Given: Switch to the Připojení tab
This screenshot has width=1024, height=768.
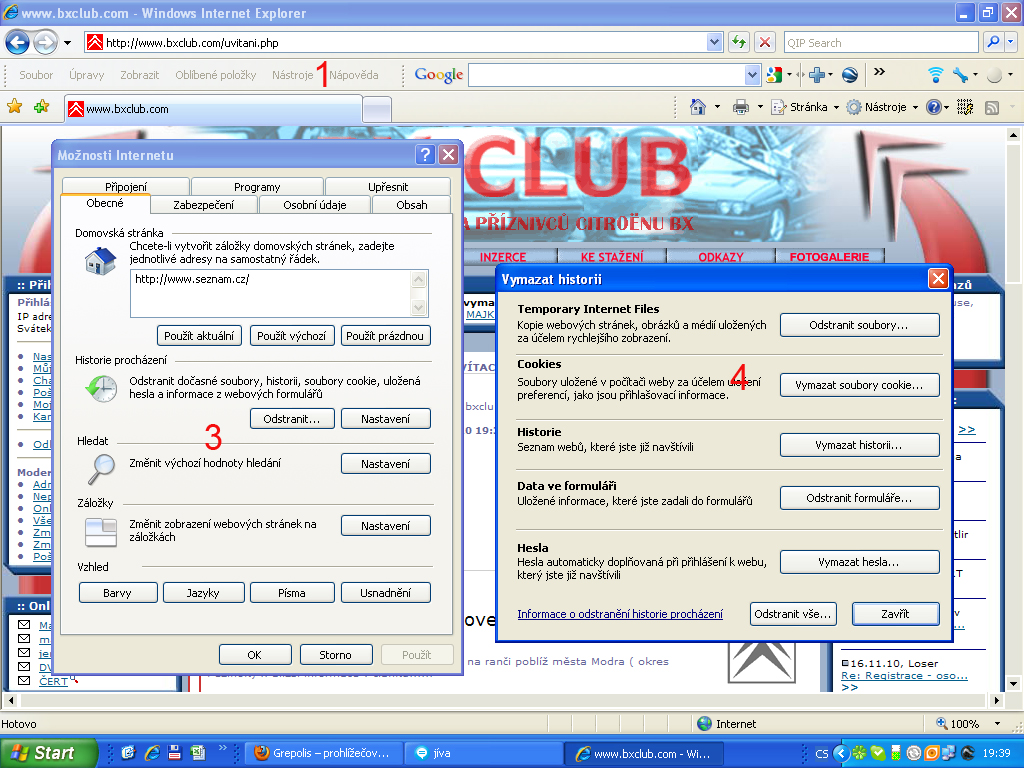Looking at the screenshot, I should 126,186.
